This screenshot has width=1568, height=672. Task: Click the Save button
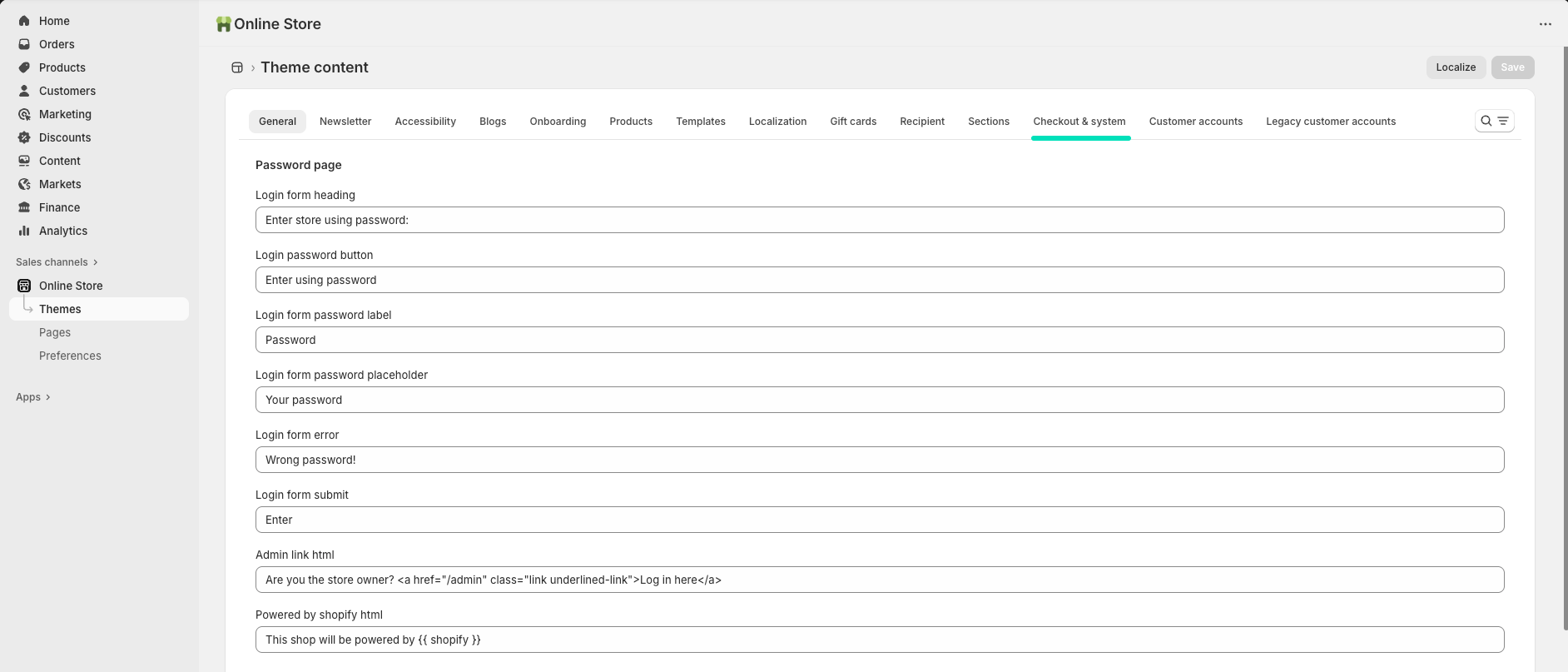tap(1512, 67)
